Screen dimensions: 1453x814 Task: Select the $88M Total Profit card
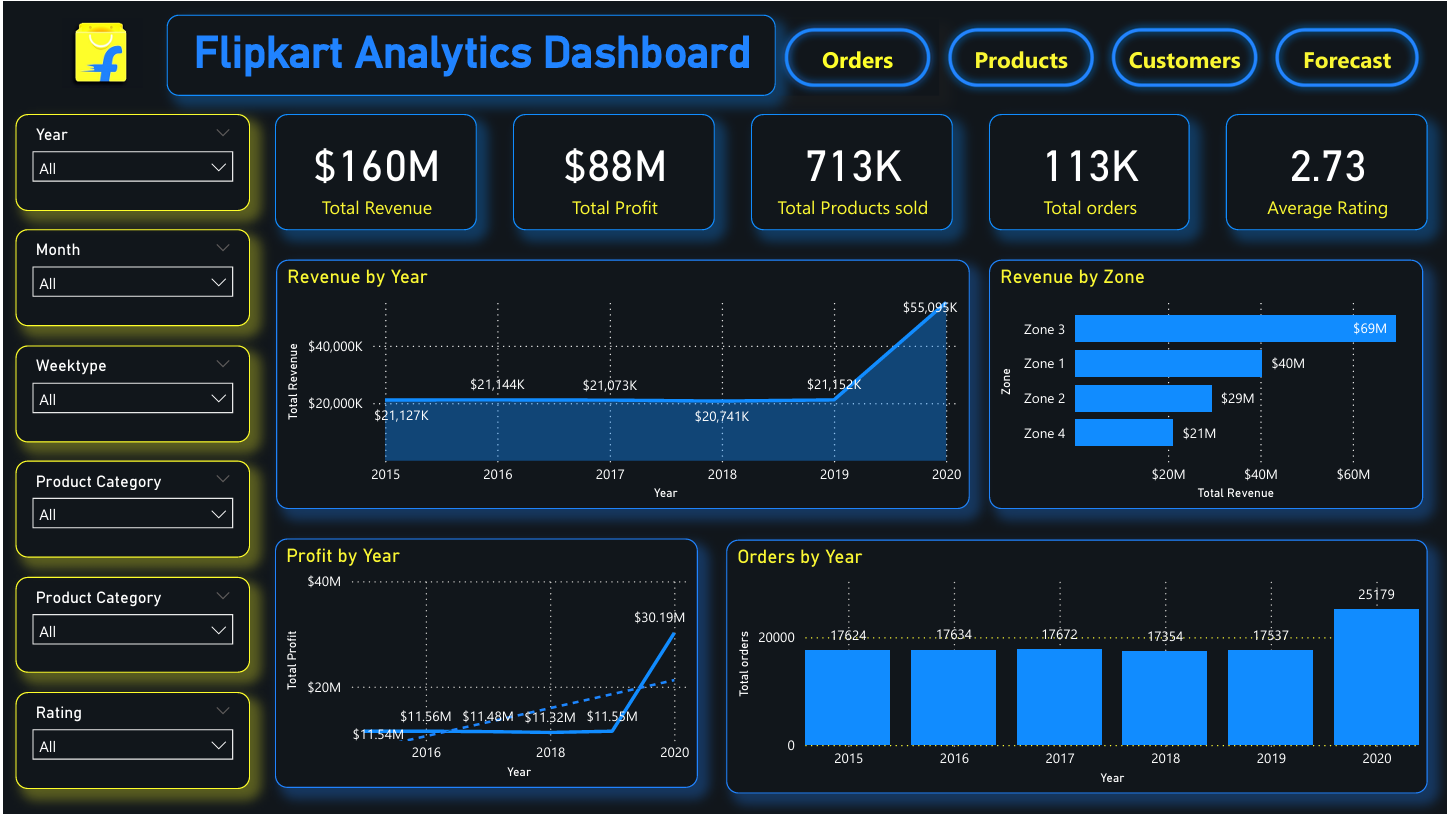(x=614, y=172)
